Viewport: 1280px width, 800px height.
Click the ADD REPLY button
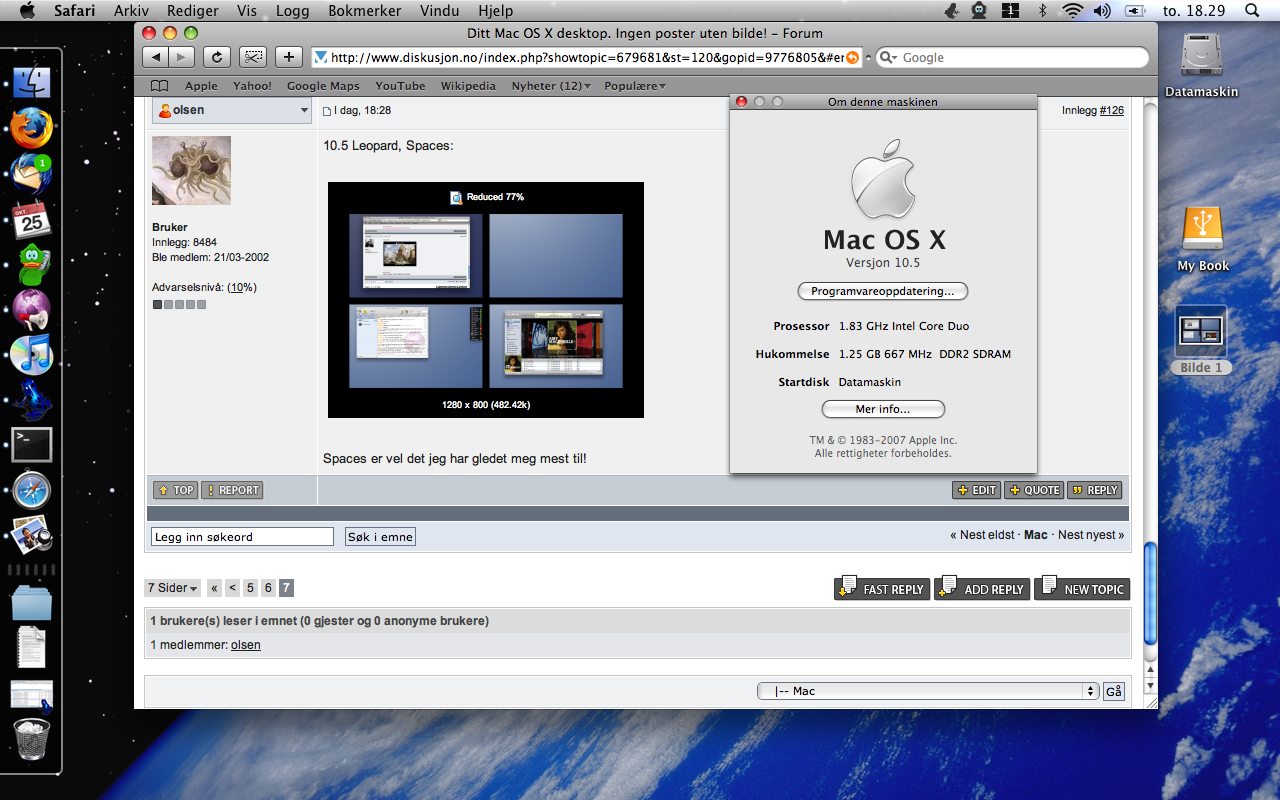point(981,588)
